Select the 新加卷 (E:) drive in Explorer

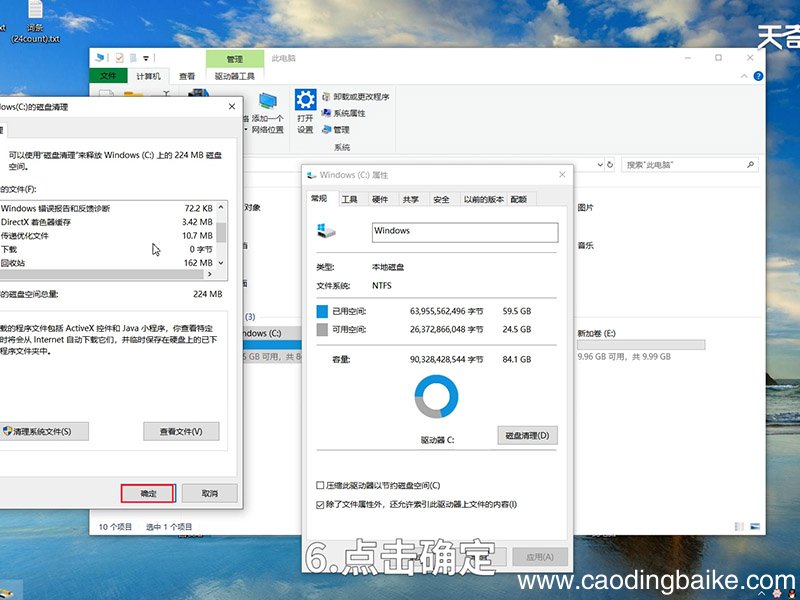tap(641, 344)
